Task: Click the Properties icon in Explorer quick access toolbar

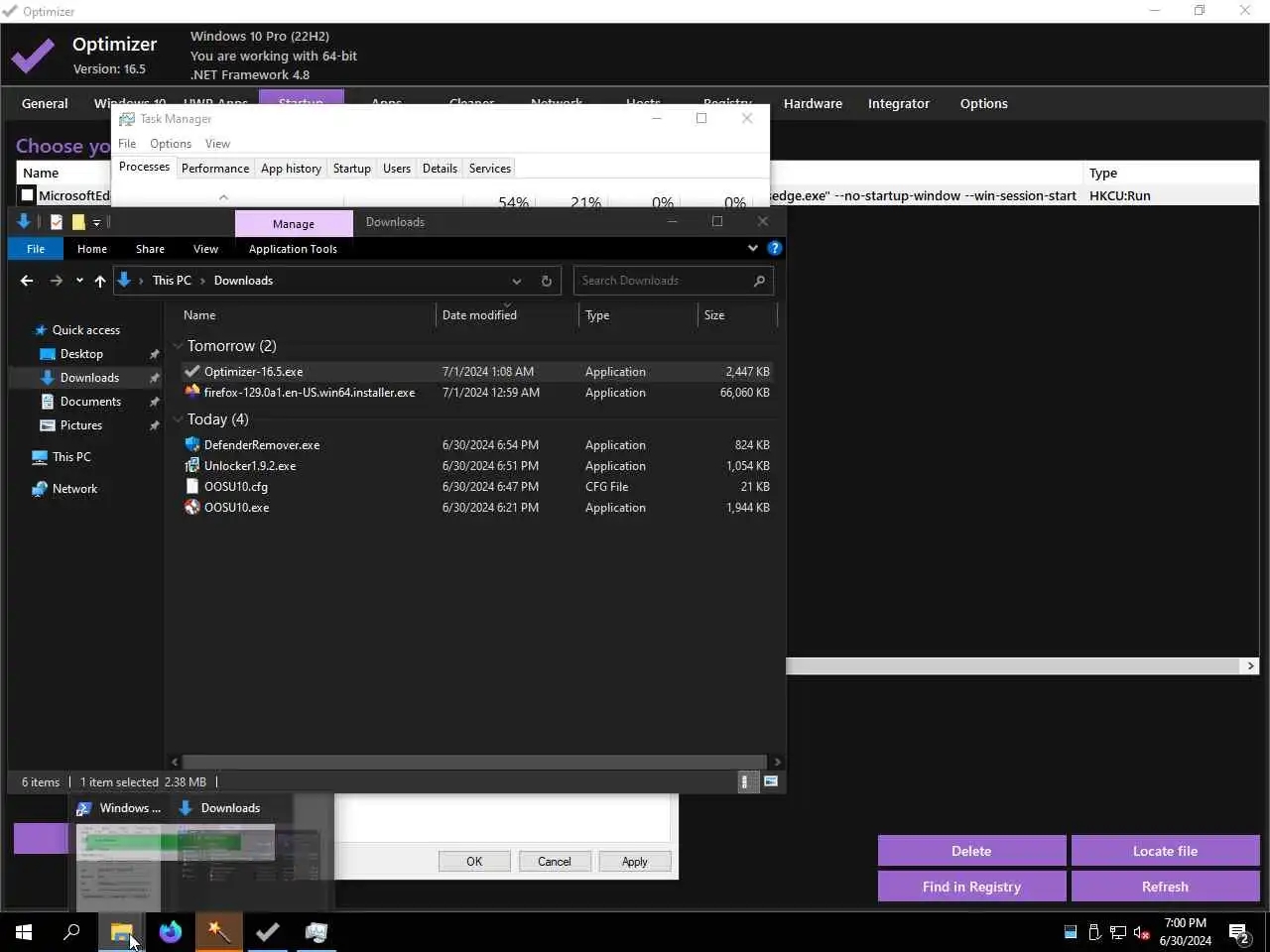Action: [57, 222]
